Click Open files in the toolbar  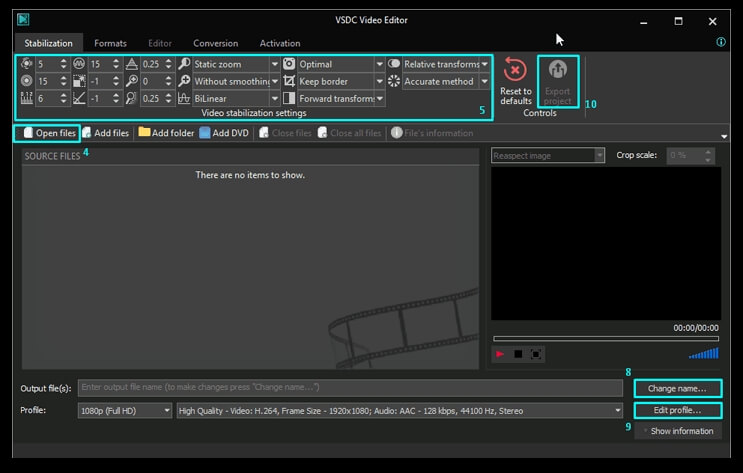click(x=48, y=132)
